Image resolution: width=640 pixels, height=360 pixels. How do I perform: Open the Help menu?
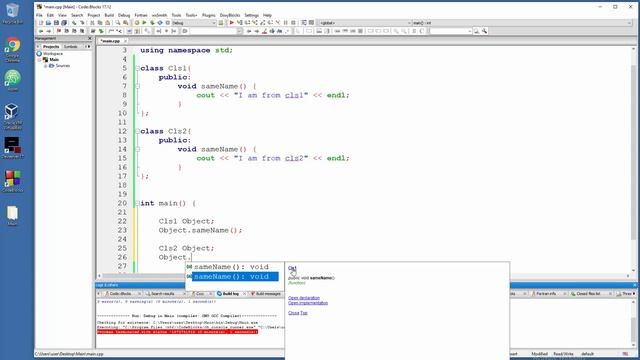(x=267, y=15)
